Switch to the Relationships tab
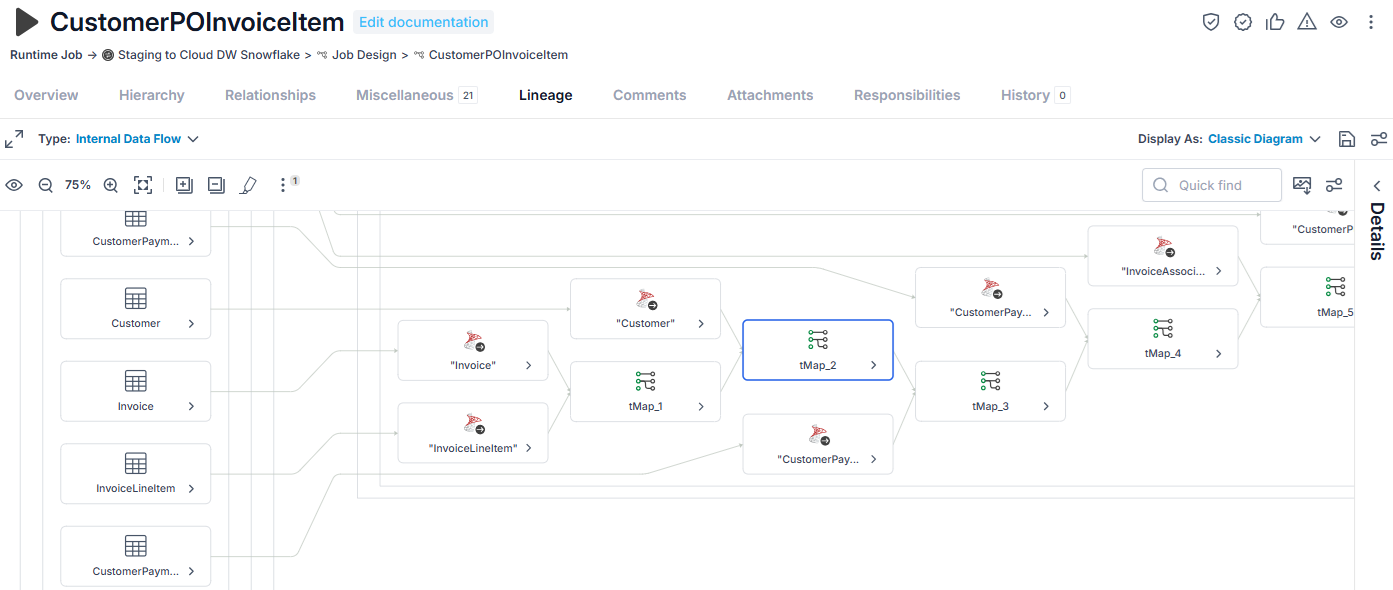1393x590 pixels. coord(270,95)
